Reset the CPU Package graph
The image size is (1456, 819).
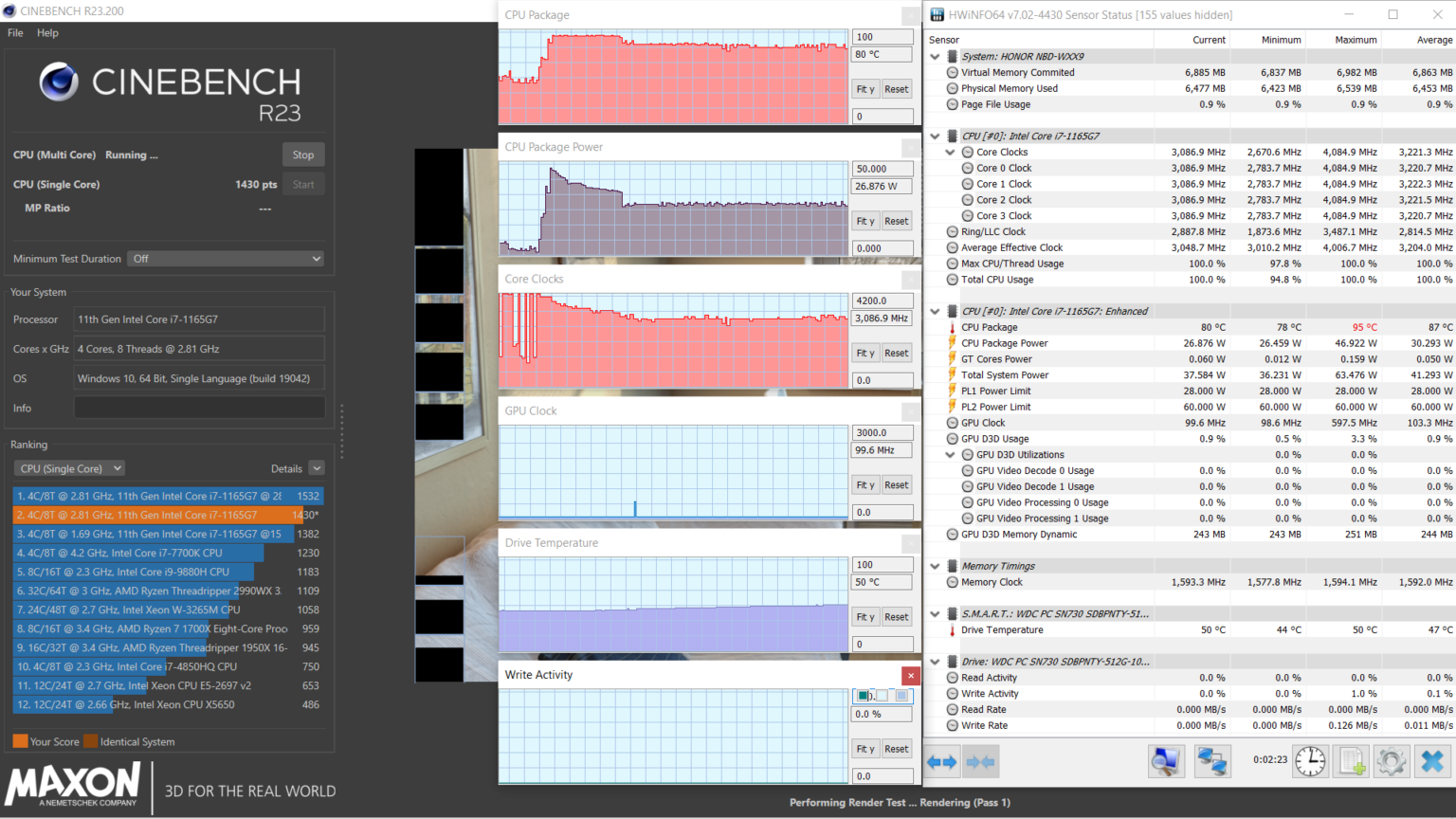pos(896,89)
